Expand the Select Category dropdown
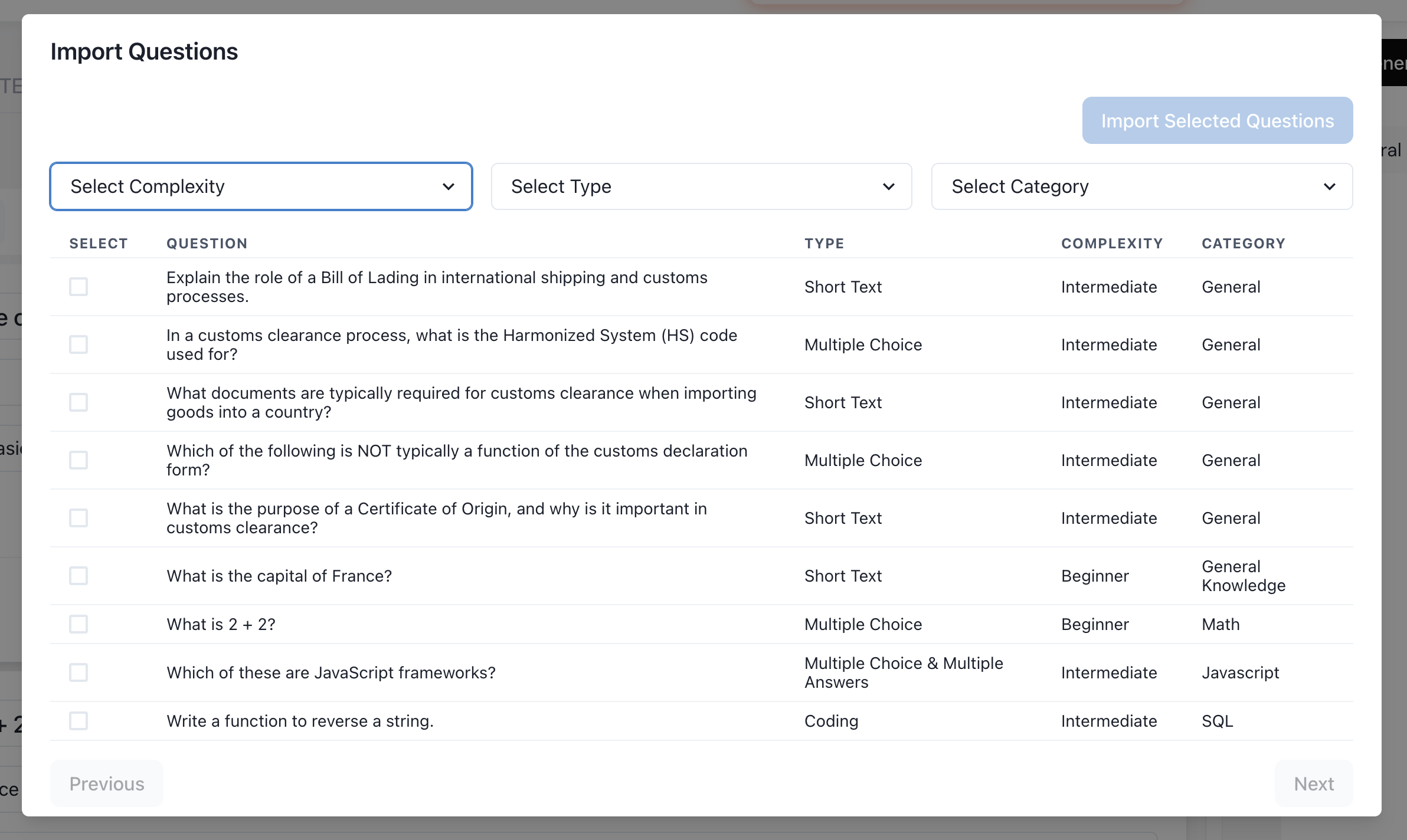Screen dimensions: 1407x840 pyautogui.click(x=1141, y=186)
